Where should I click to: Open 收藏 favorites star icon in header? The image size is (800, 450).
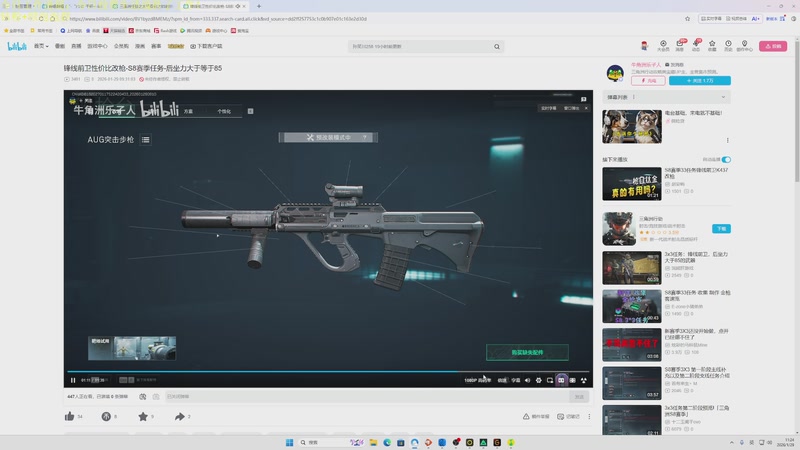[712, 46]
